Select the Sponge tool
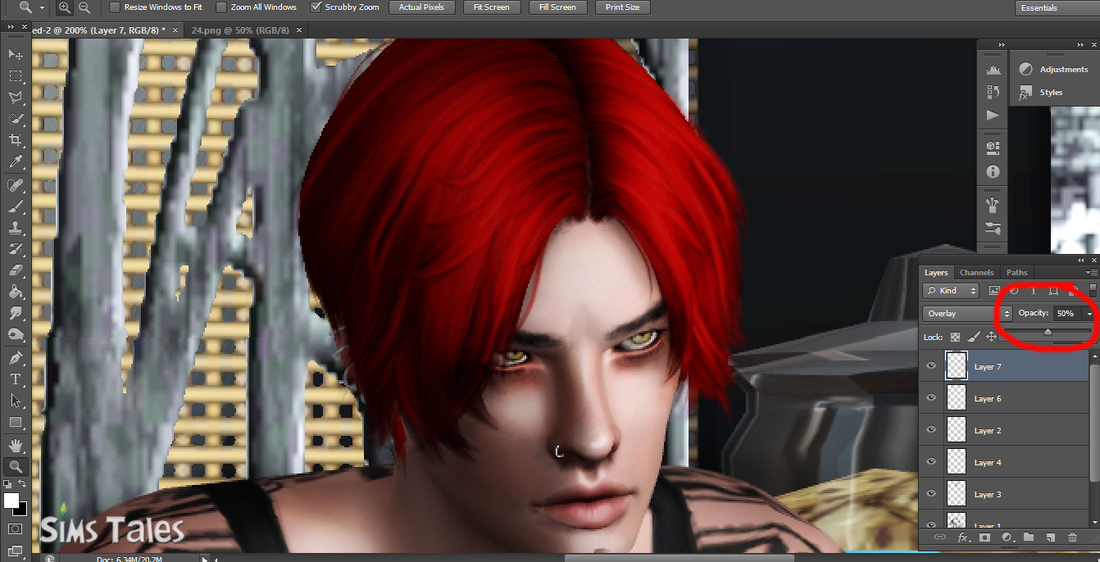This screenshot has height=562, width=1100. tap(15, 335)
